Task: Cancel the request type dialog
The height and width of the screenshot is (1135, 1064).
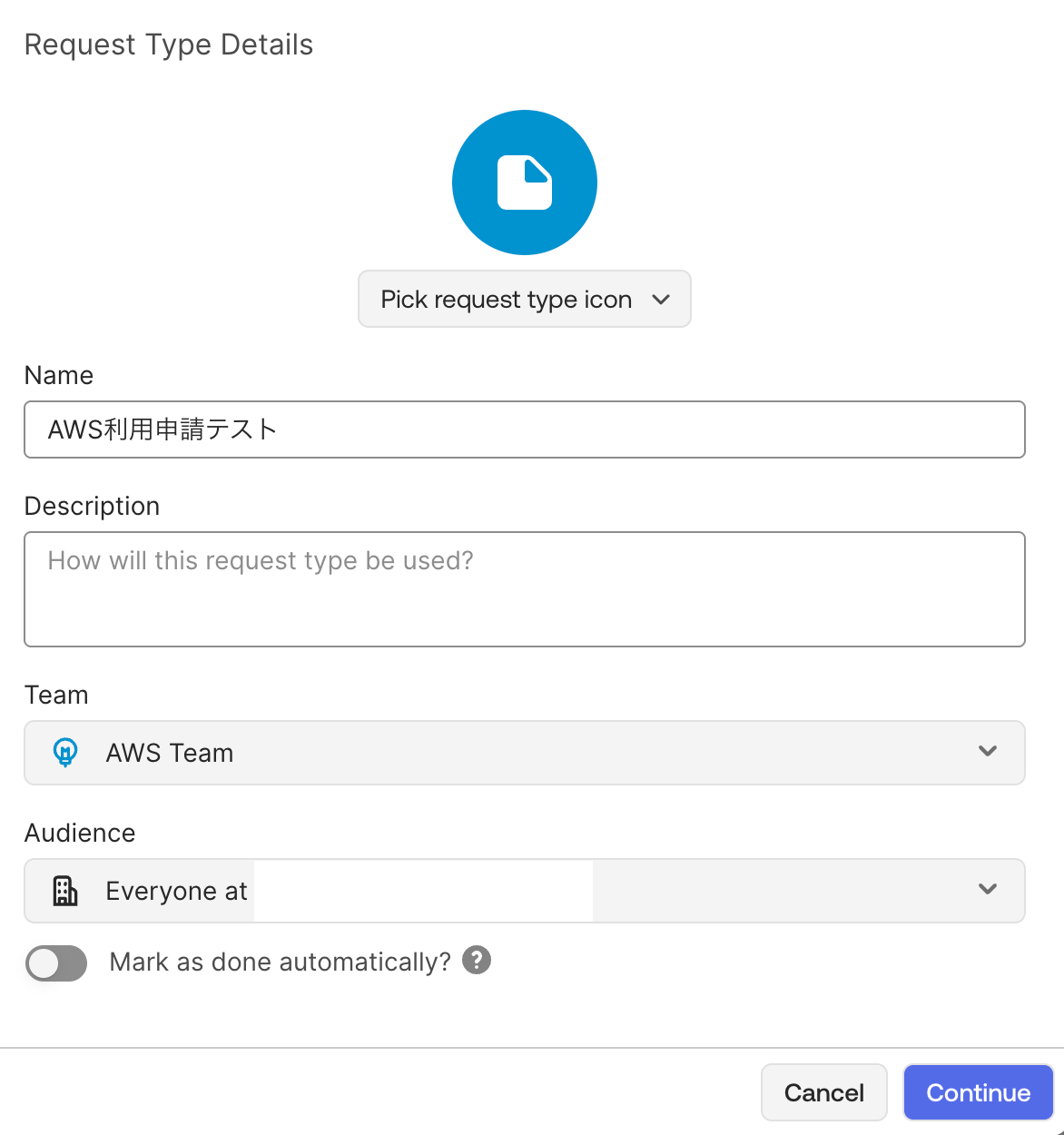Action: (x=824, y=1092)
